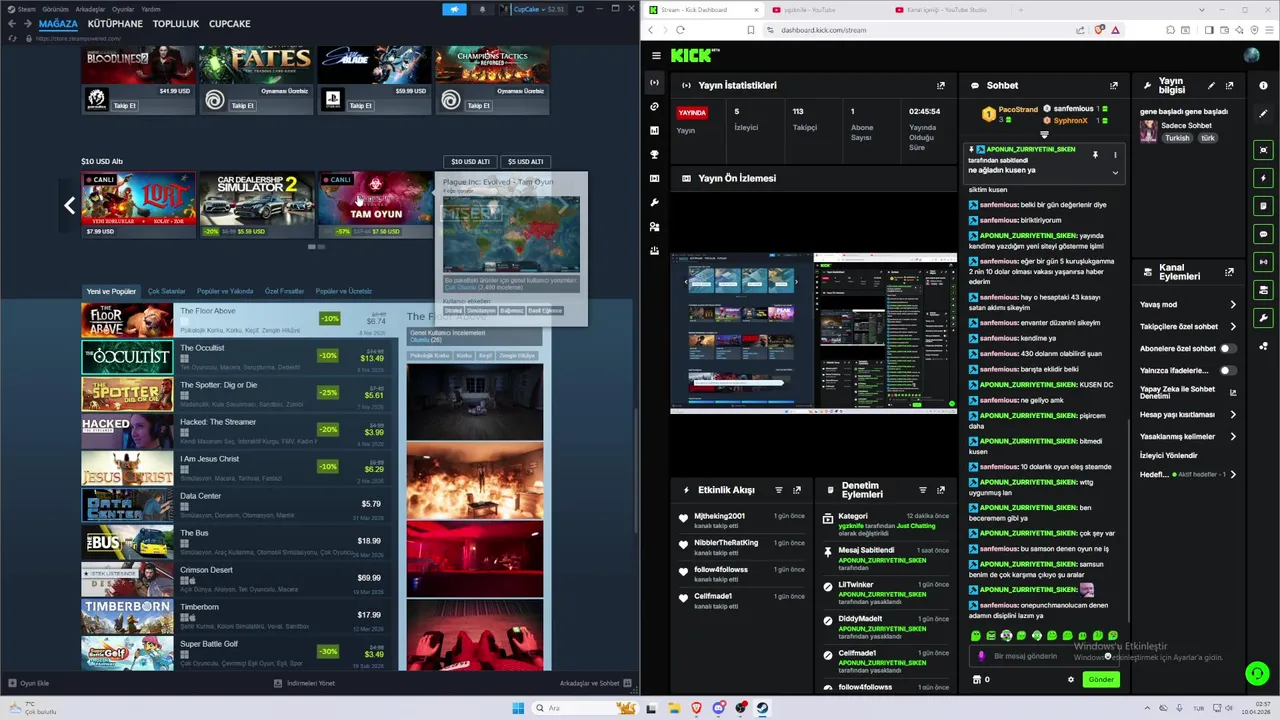Open the analytics chart icon in Kick sidebar
The image size is (1280, 720).
[654, 130]
